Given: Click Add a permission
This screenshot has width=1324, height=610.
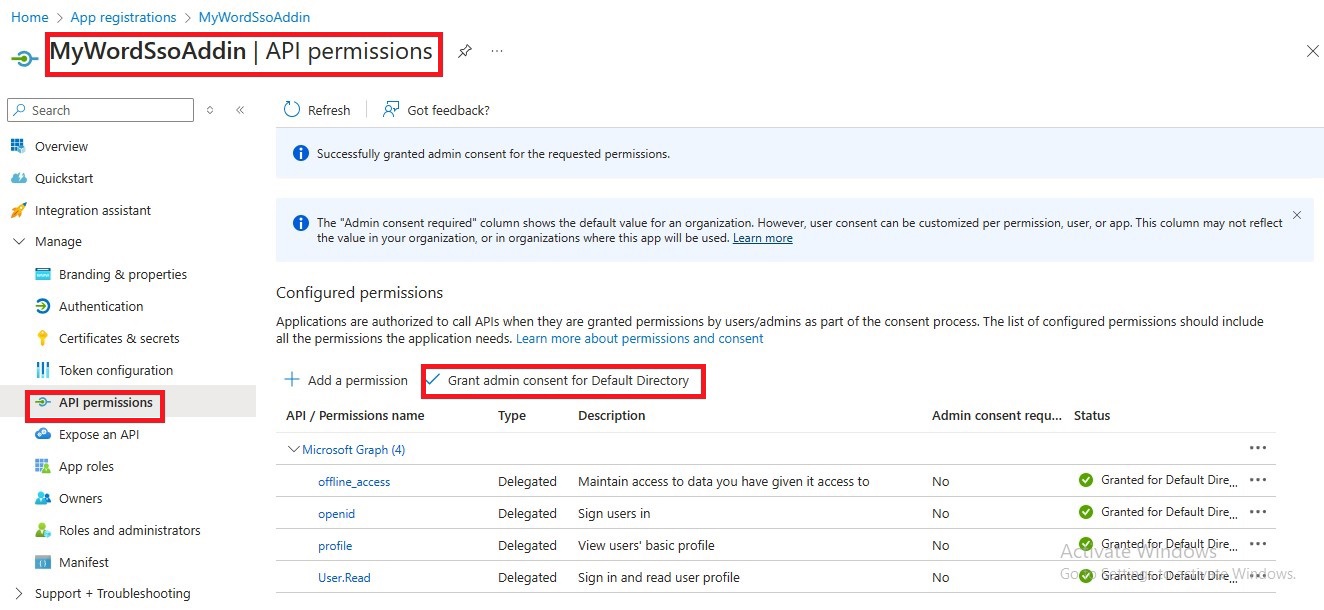Looking at the screenshot, I should point(346,380).
